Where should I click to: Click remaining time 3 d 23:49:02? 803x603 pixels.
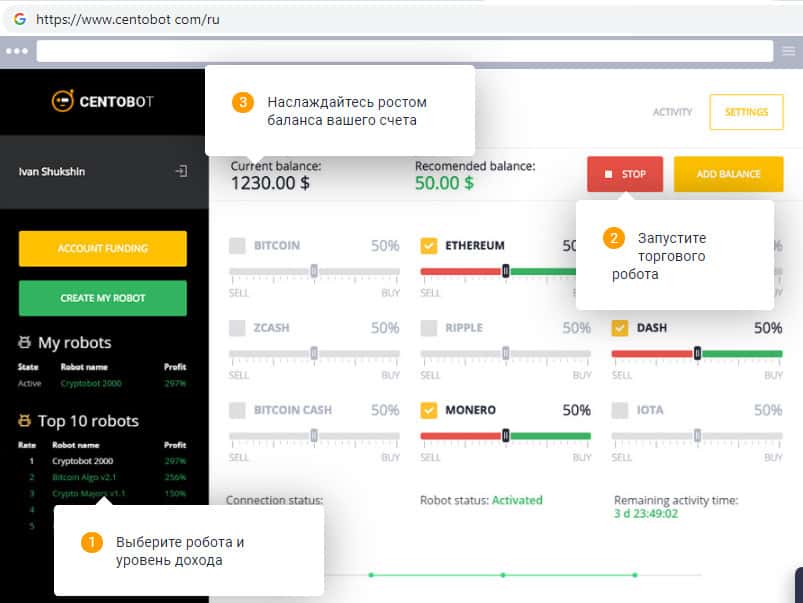[646, 513]
